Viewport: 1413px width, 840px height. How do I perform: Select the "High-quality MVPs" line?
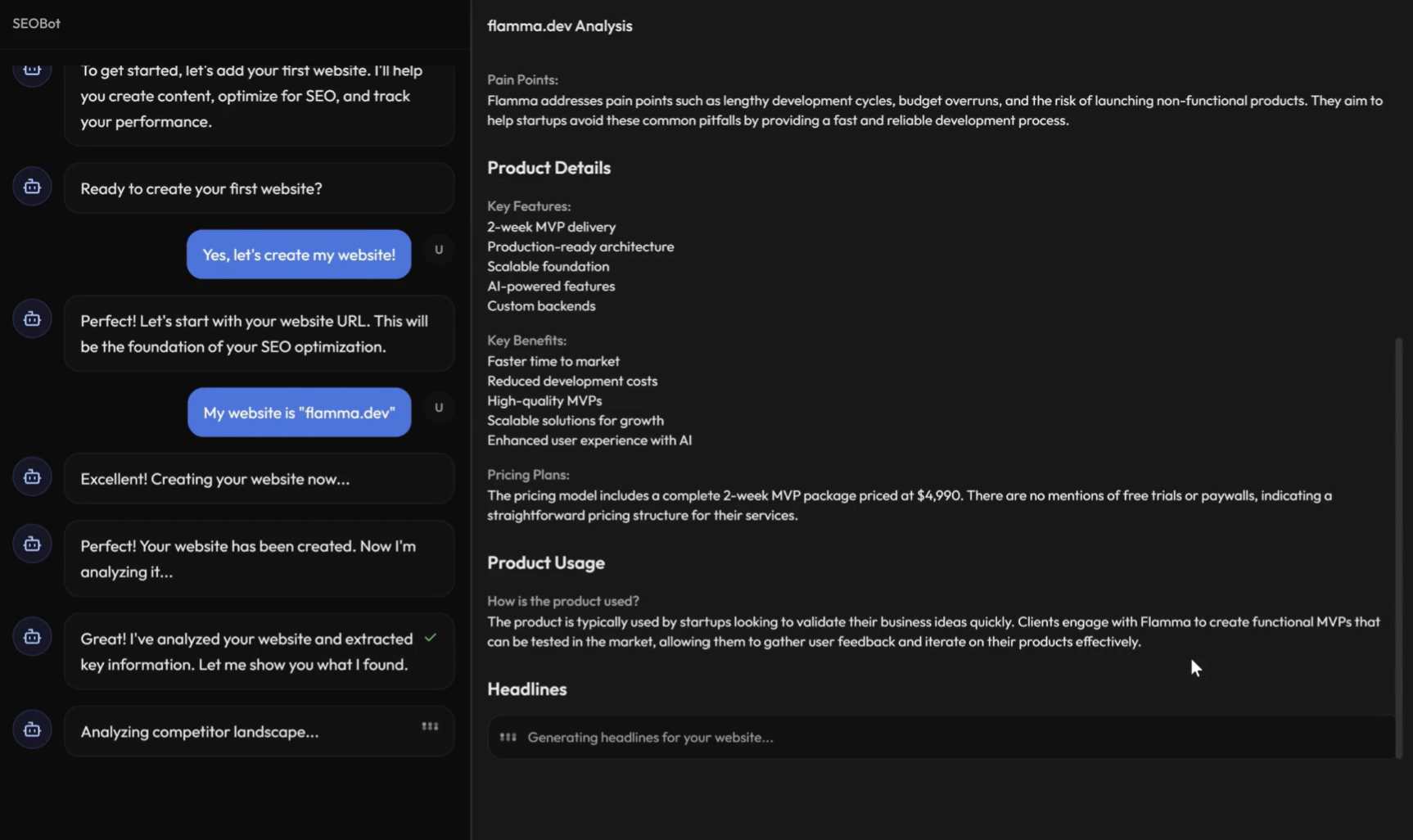click(544, 400)
